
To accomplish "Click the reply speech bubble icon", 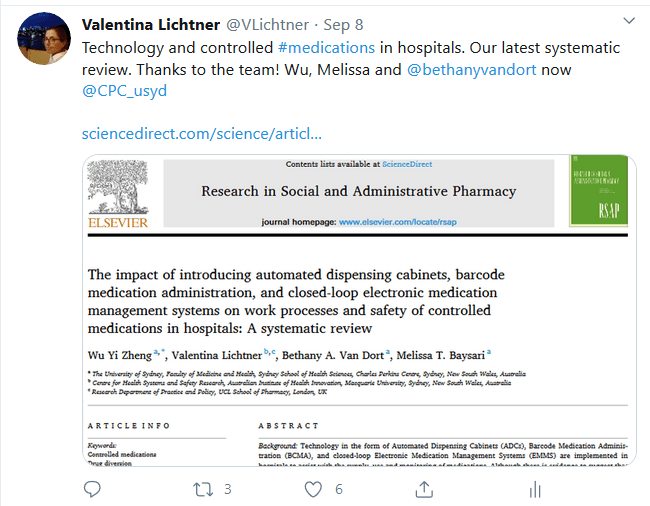I will 92,489.
